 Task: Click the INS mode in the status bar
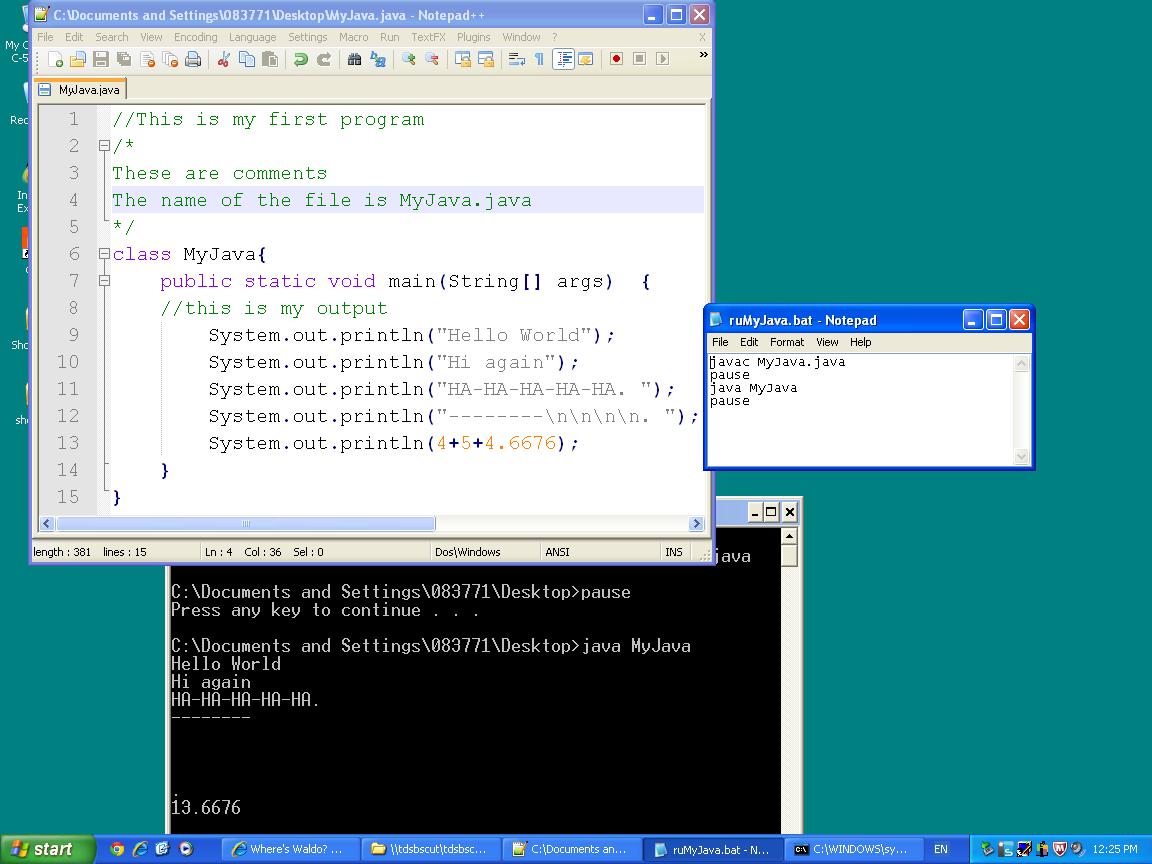[x=674, y=552]
